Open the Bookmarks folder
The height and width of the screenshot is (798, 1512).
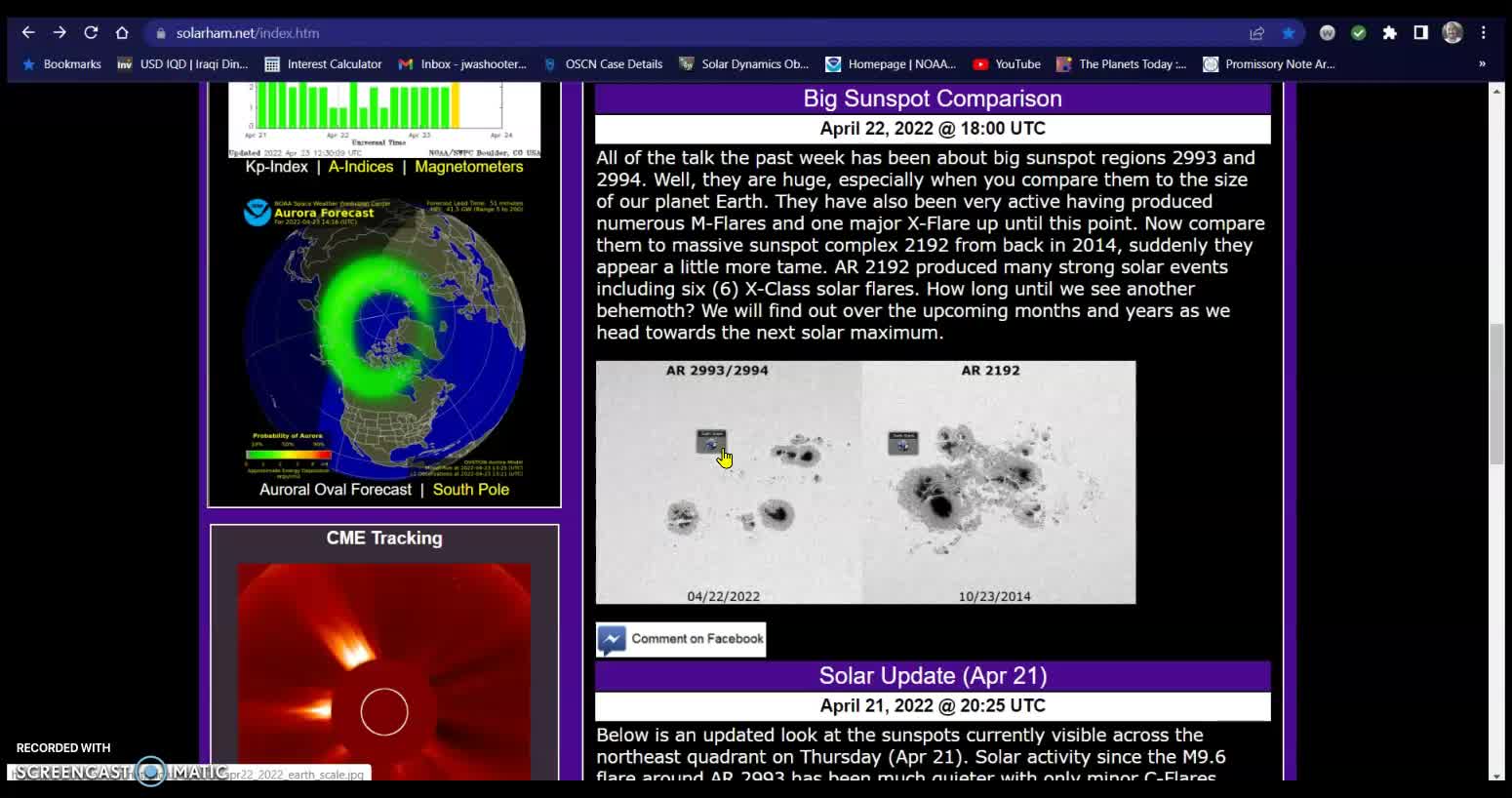(61, 64)
